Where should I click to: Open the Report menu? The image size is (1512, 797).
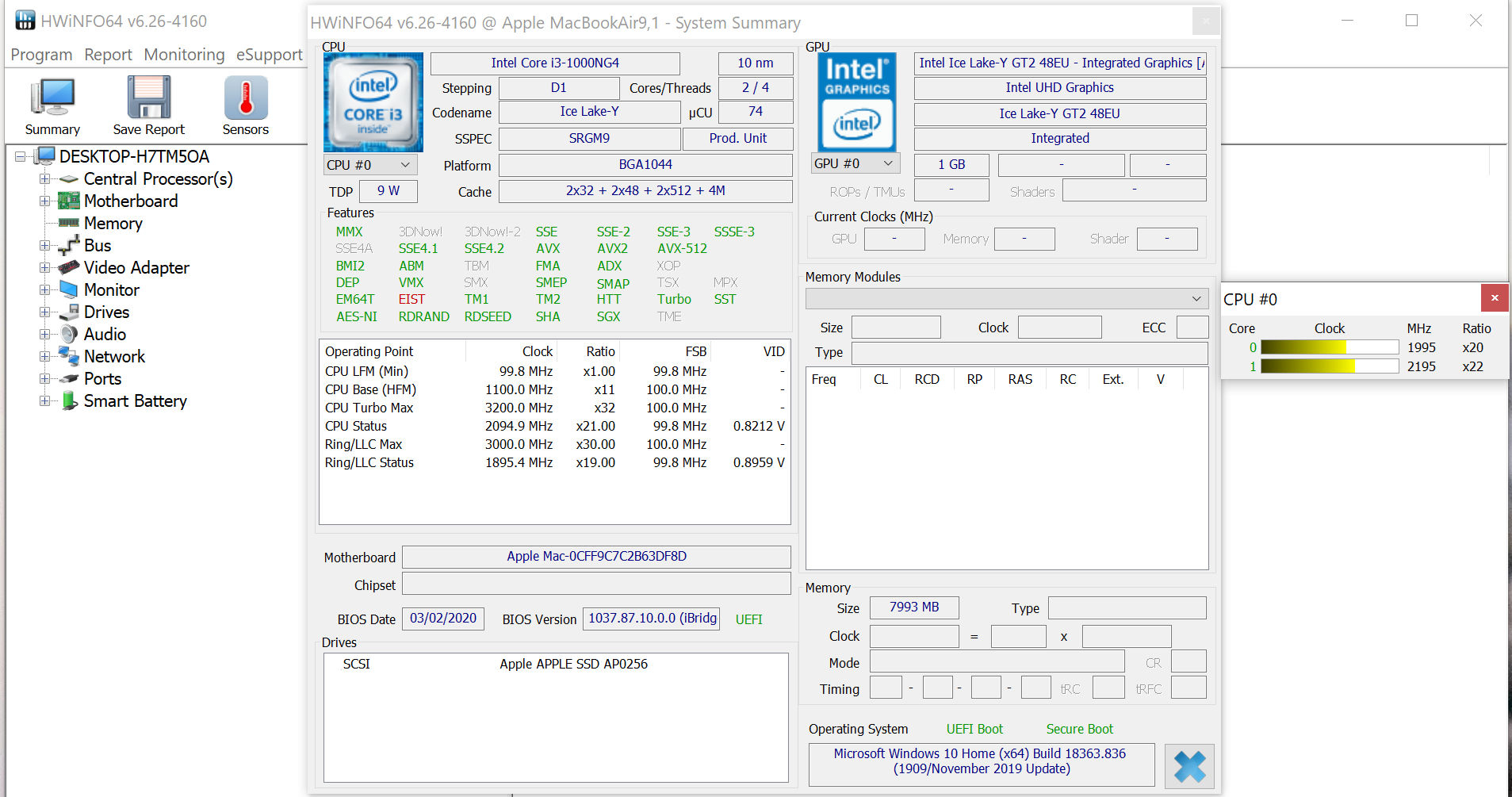pyautogui.click(x=108, y=55)
